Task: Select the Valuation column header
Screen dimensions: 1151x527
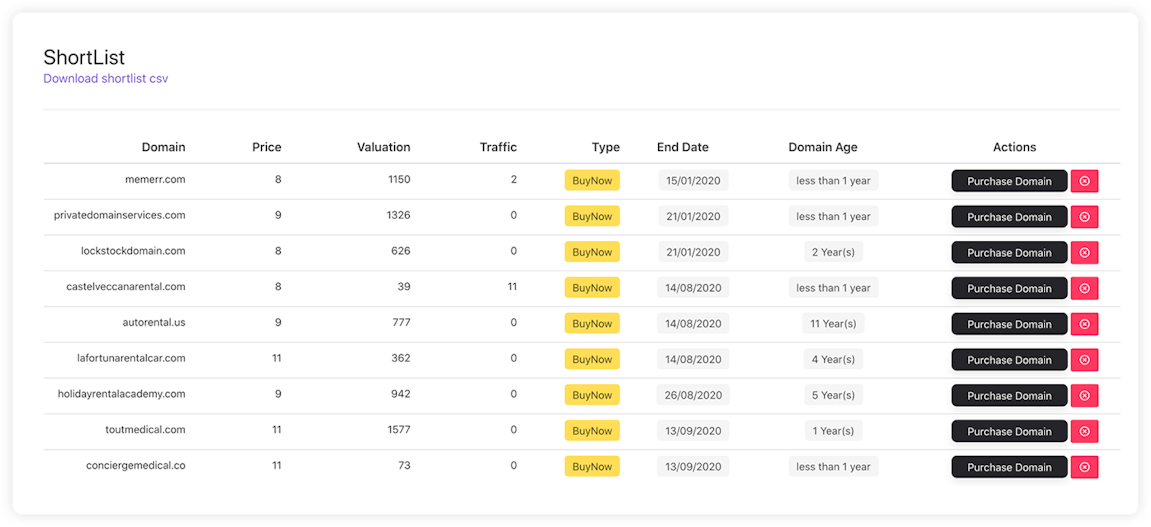Action: click(x=383, y=147)
